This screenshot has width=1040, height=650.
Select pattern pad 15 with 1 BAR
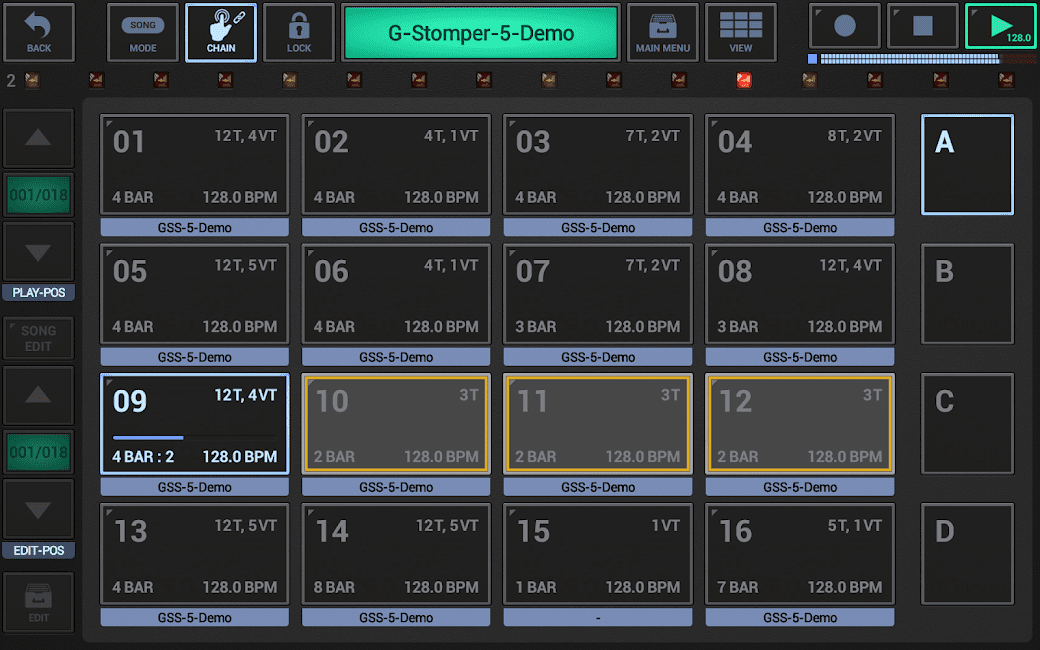[x=598, y=554]
